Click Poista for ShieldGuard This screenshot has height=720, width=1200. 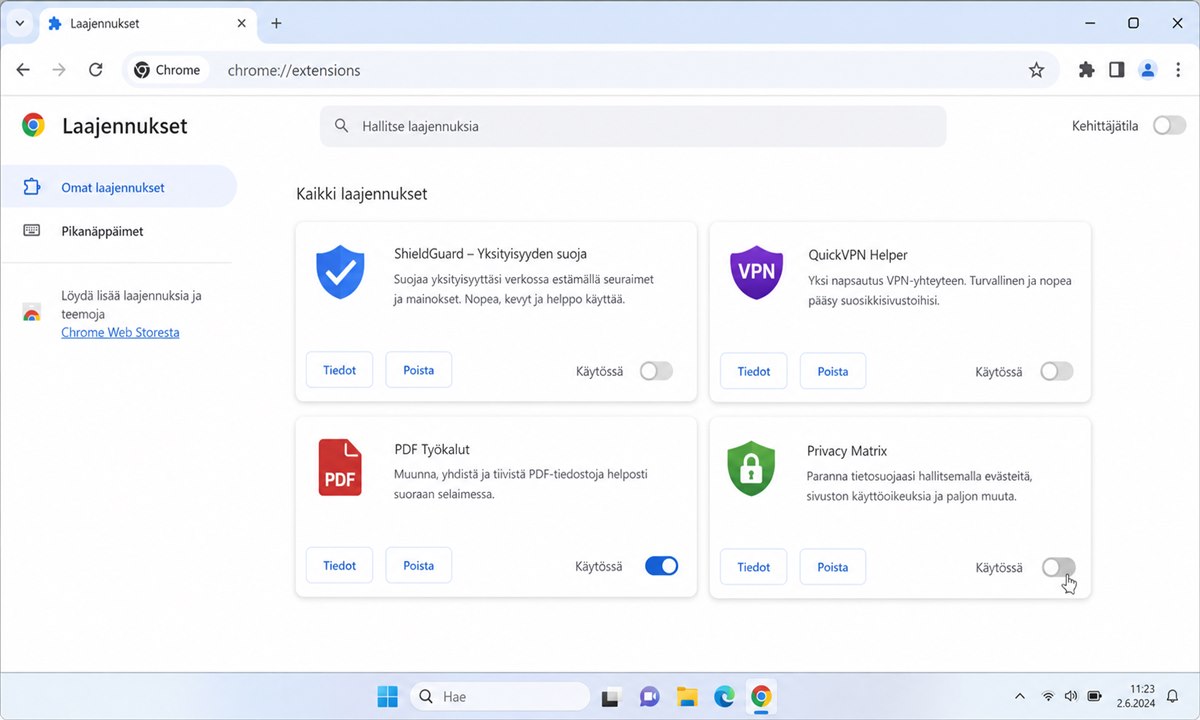419,370
